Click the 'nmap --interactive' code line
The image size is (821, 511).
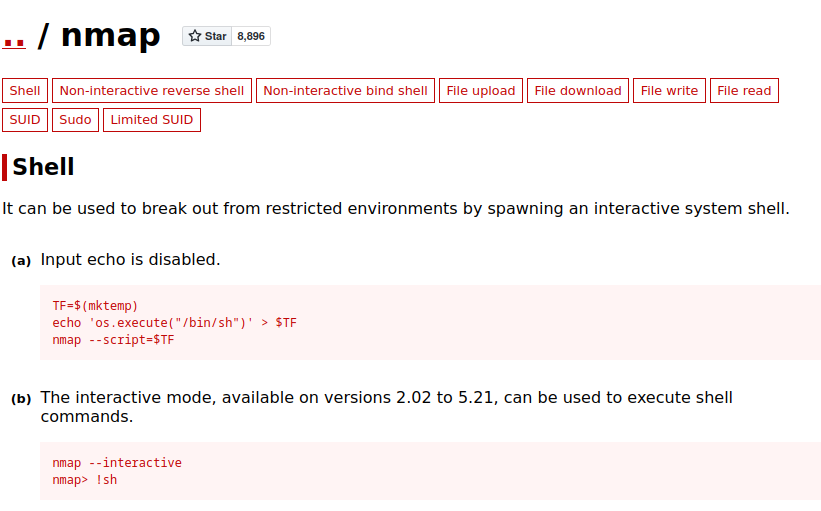pos(117,463)
